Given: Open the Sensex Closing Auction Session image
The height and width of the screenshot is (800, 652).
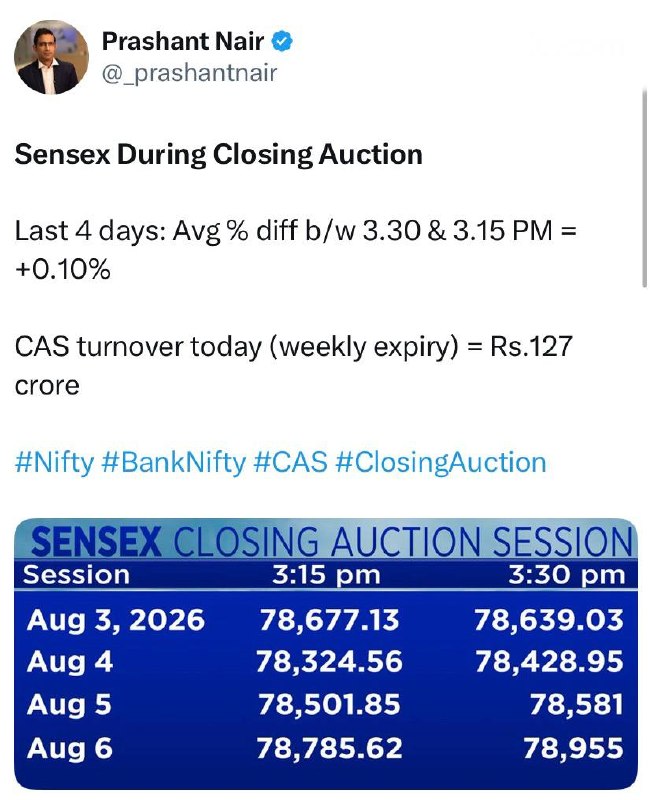Looking at the screenshot, I should [326, 654].
